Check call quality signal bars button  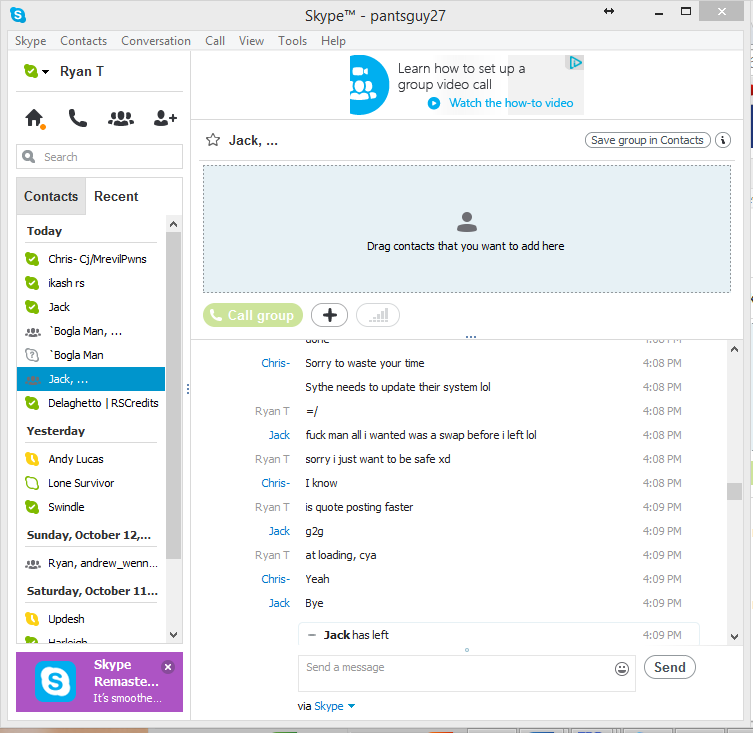[x=378, y=315]
